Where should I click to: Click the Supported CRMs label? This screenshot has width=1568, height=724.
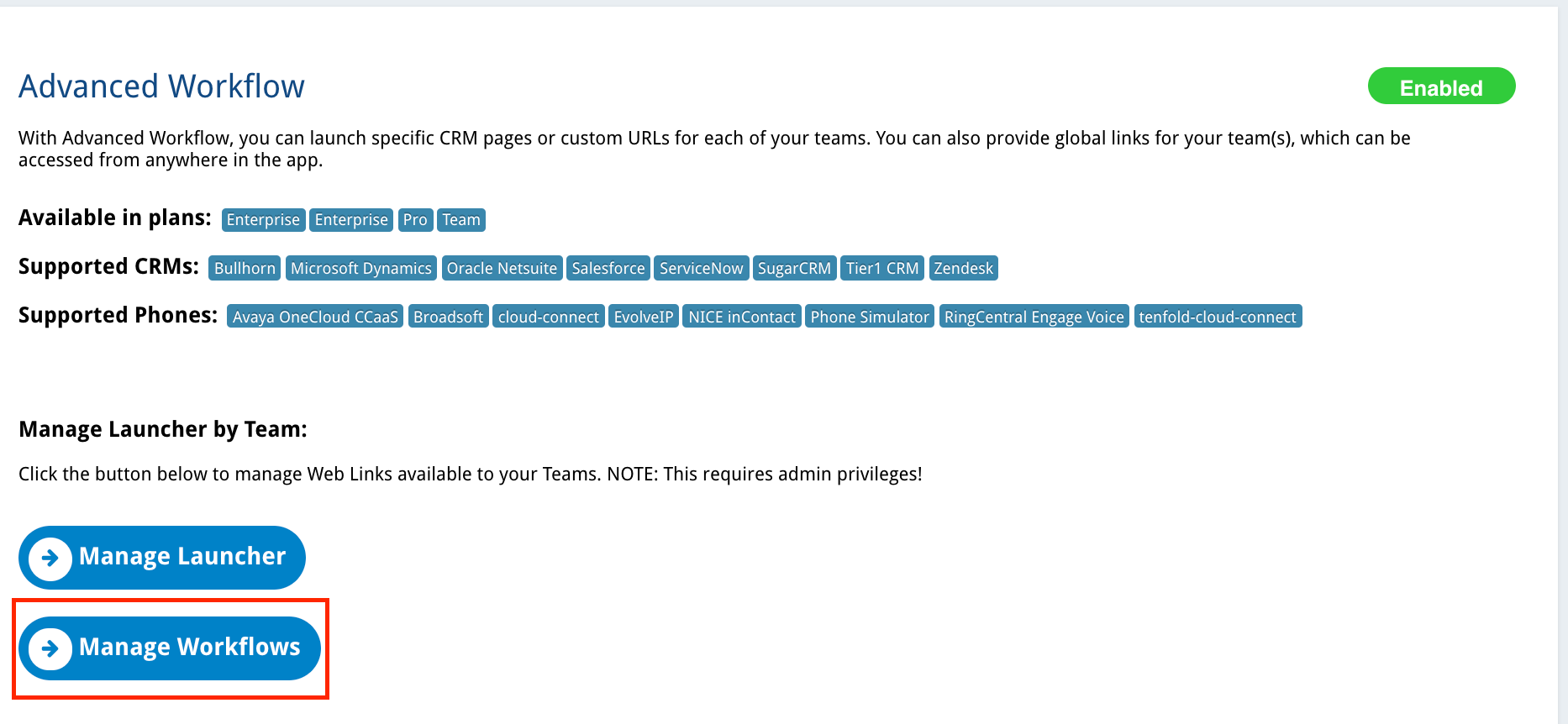pos(109,266)
